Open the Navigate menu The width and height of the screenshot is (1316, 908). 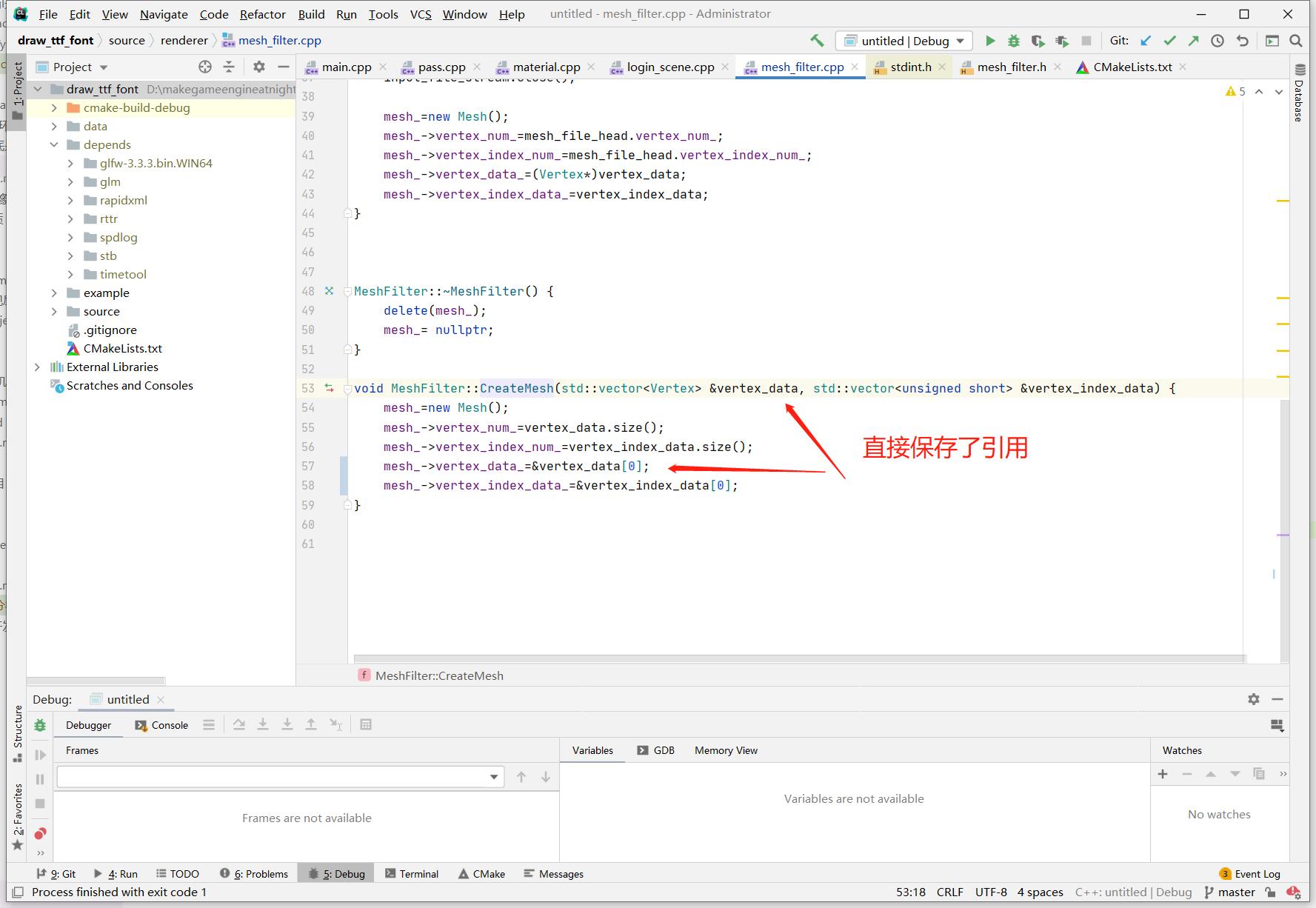click(164, 14)
